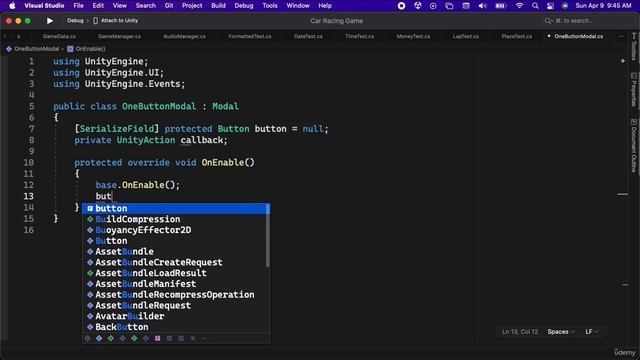Choose the AssetBundleCreateRequest completion
Screen dimensions: 640x360
[x=176, y=262]
